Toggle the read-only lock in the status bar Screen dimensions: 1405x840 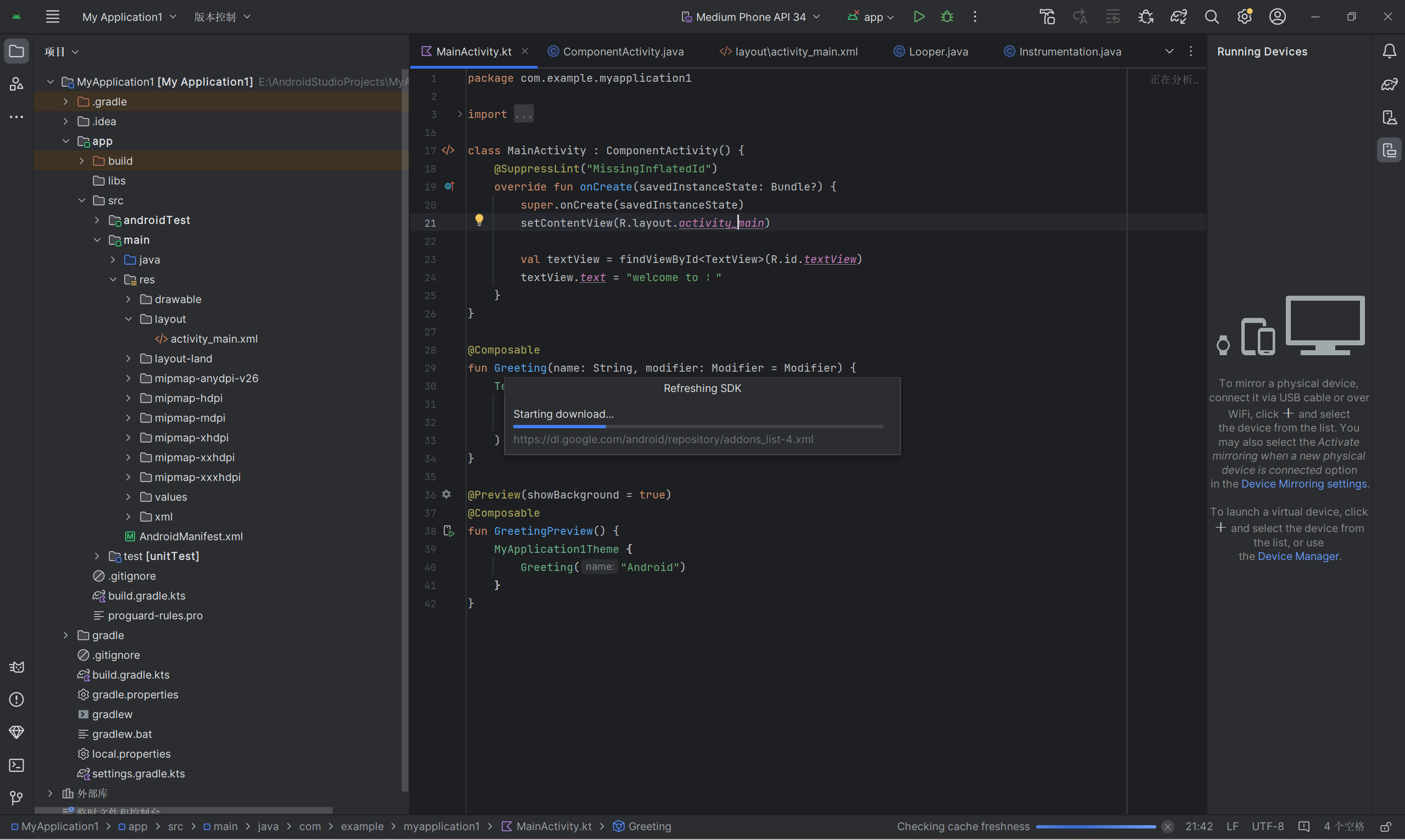1386,826
